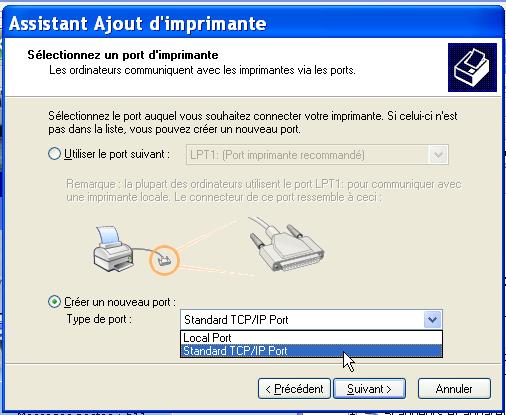
Task: Click the orange circled connector highlight
Action: point(164,260)
